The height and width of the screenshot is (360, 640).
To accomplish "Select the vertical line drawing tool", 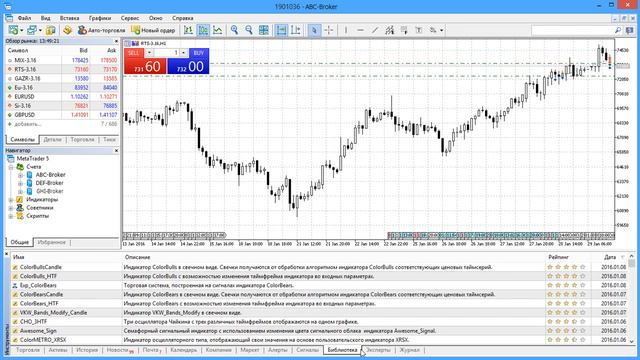I will tap(346, 30).
